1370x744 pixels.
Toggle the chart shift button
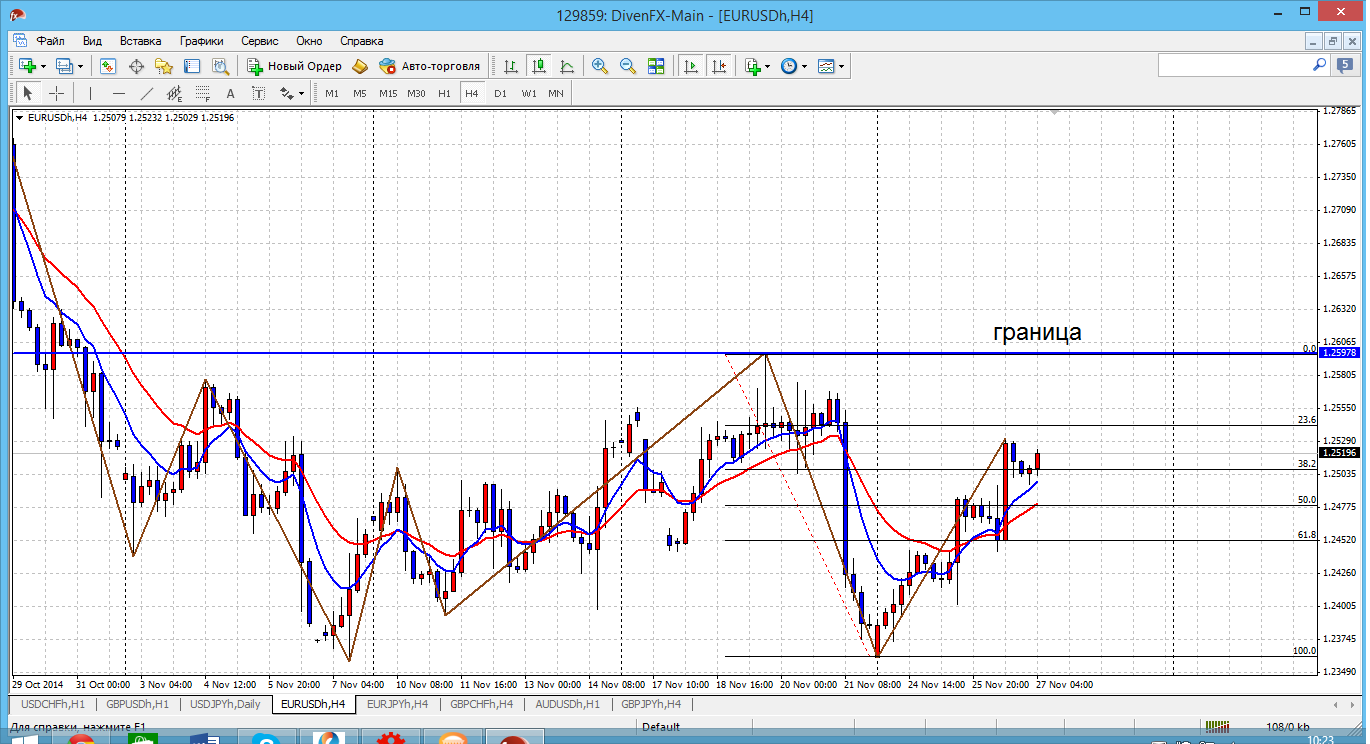pos(719,66)
